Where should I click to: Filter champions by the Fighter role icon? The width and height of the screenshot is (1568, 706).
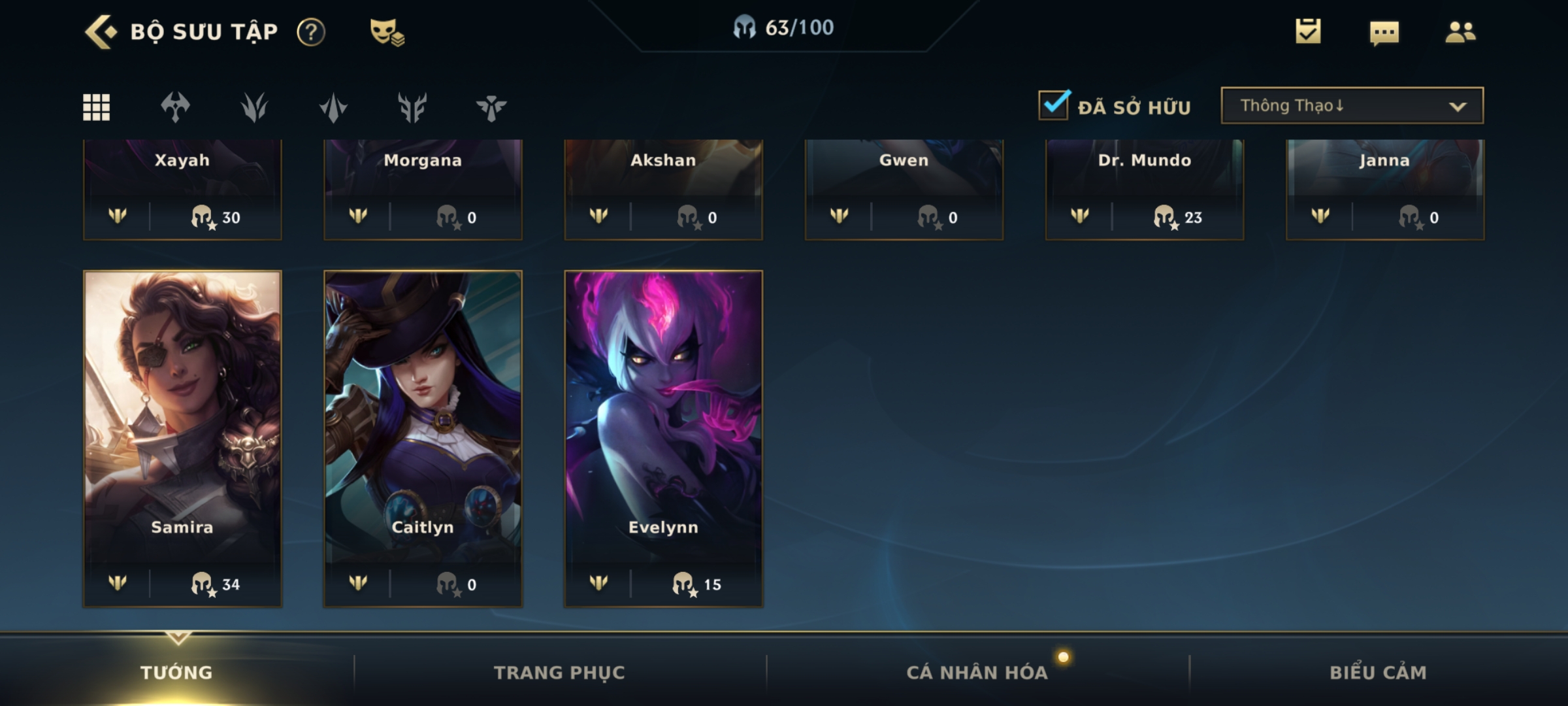[175, 107]
